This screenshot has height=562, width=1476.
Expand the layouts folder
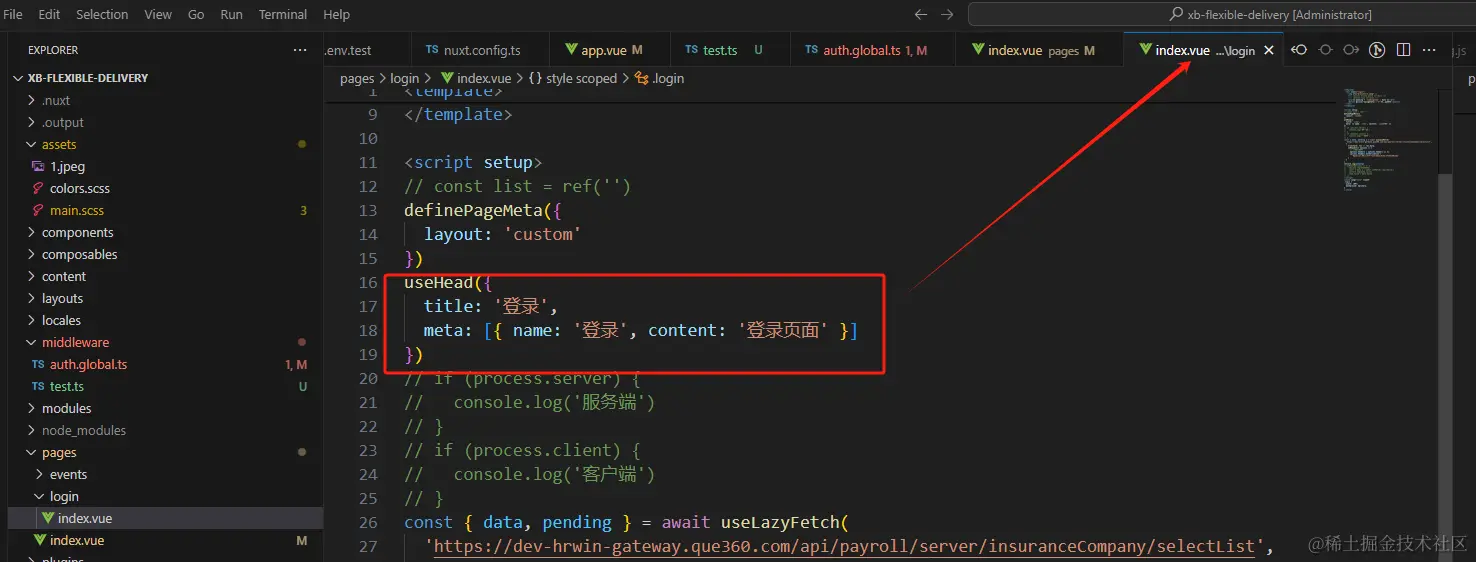tap(165, 298)
